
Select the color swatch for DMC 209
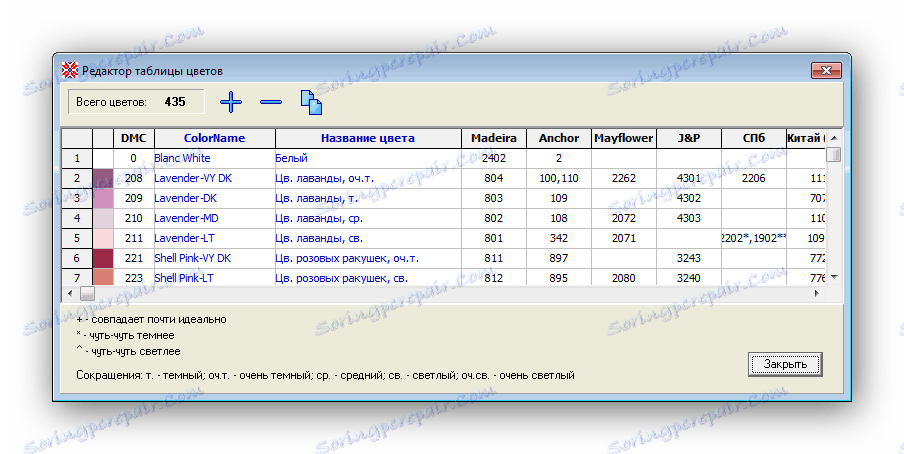(x=103, y=198)
